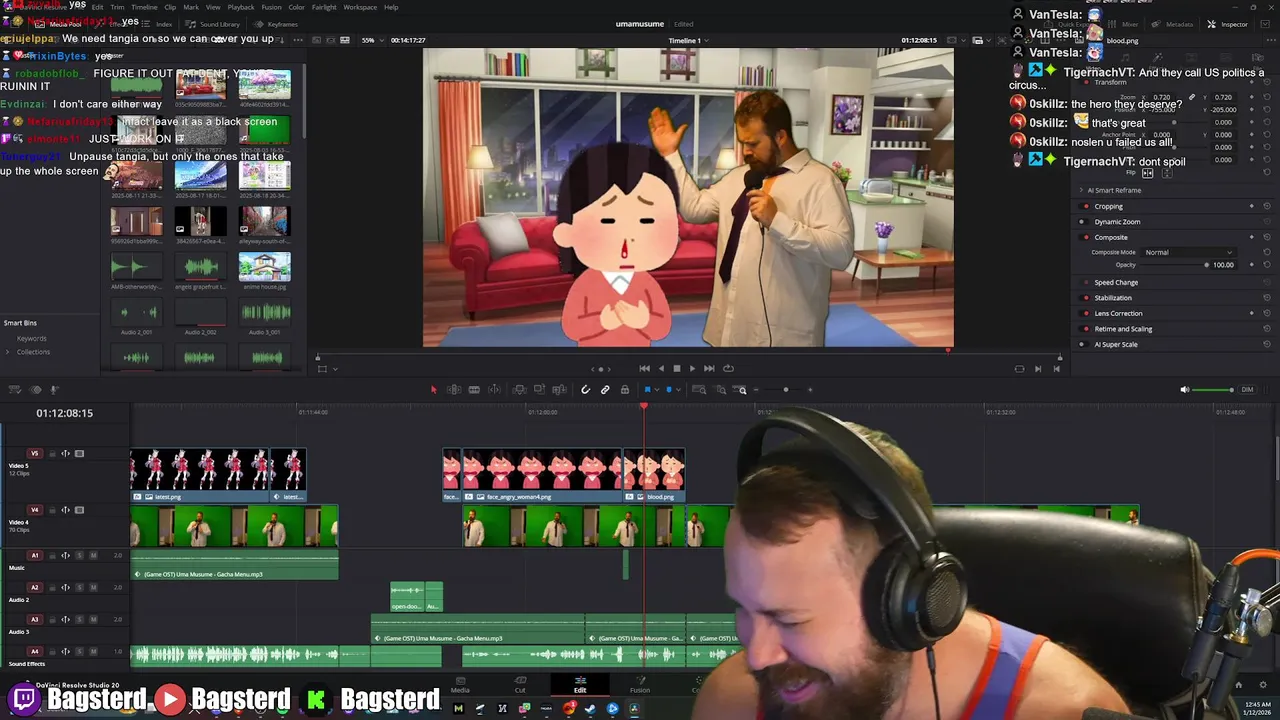Viewport: 1280px width, 720px height.
Task: Open the Timeline menu
Action: coord(144,7)
